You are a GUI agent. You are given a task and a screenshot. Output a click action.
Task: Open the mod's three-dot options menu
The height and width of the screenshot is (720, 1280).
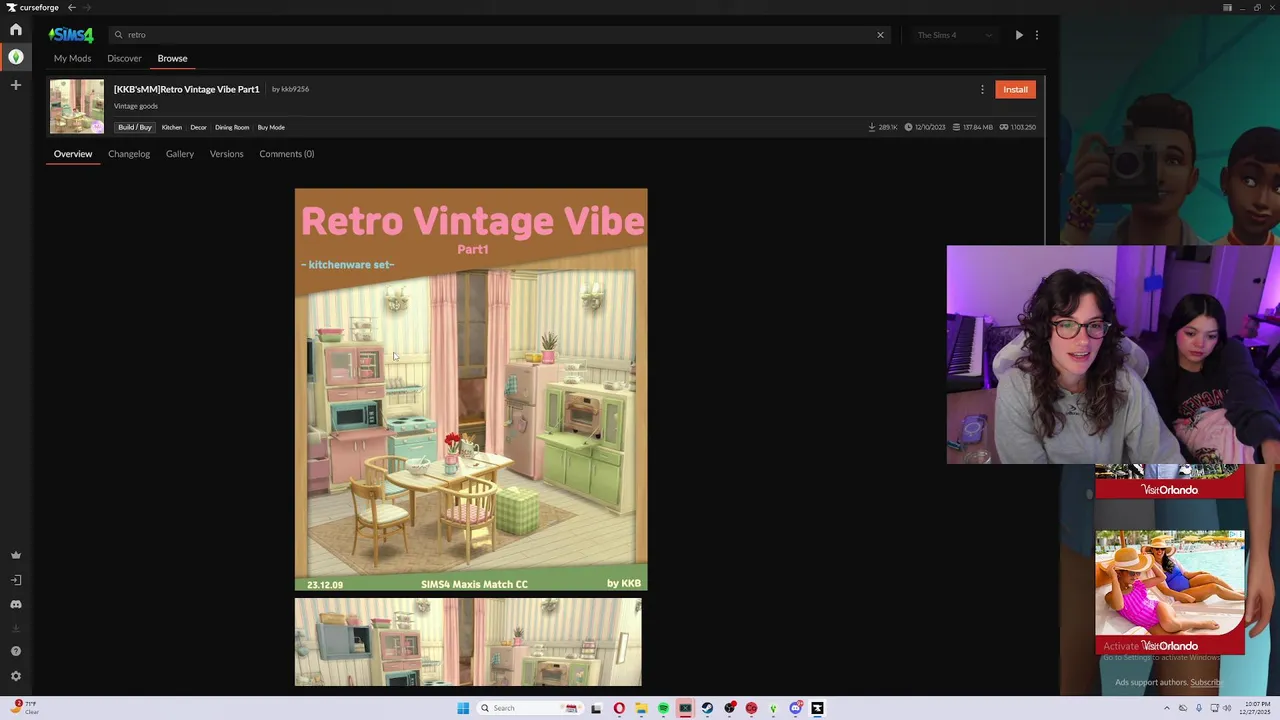coord(982,89)
